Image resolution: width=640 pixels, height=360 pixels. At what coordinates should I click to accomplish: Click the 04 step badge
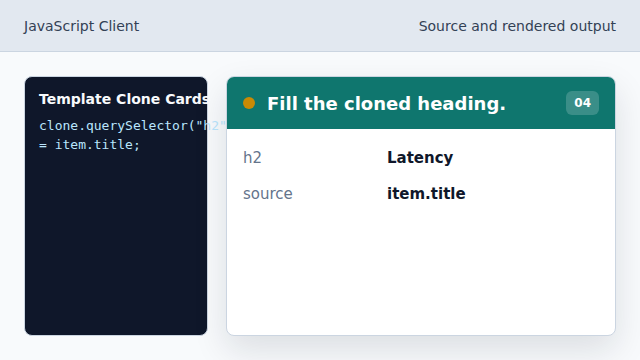coord(582,103)
